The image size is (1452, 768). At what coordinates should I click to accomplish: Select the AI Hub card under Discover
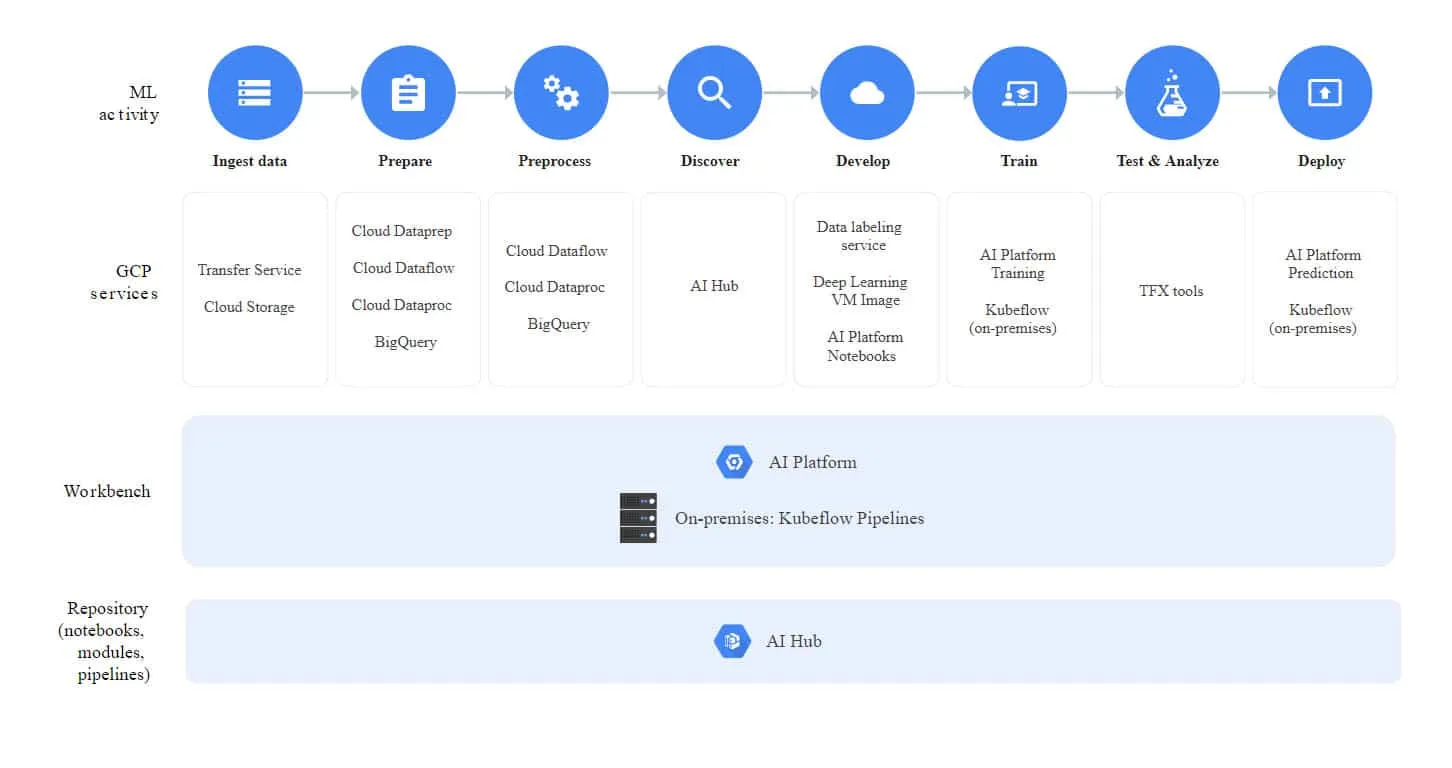712,285
